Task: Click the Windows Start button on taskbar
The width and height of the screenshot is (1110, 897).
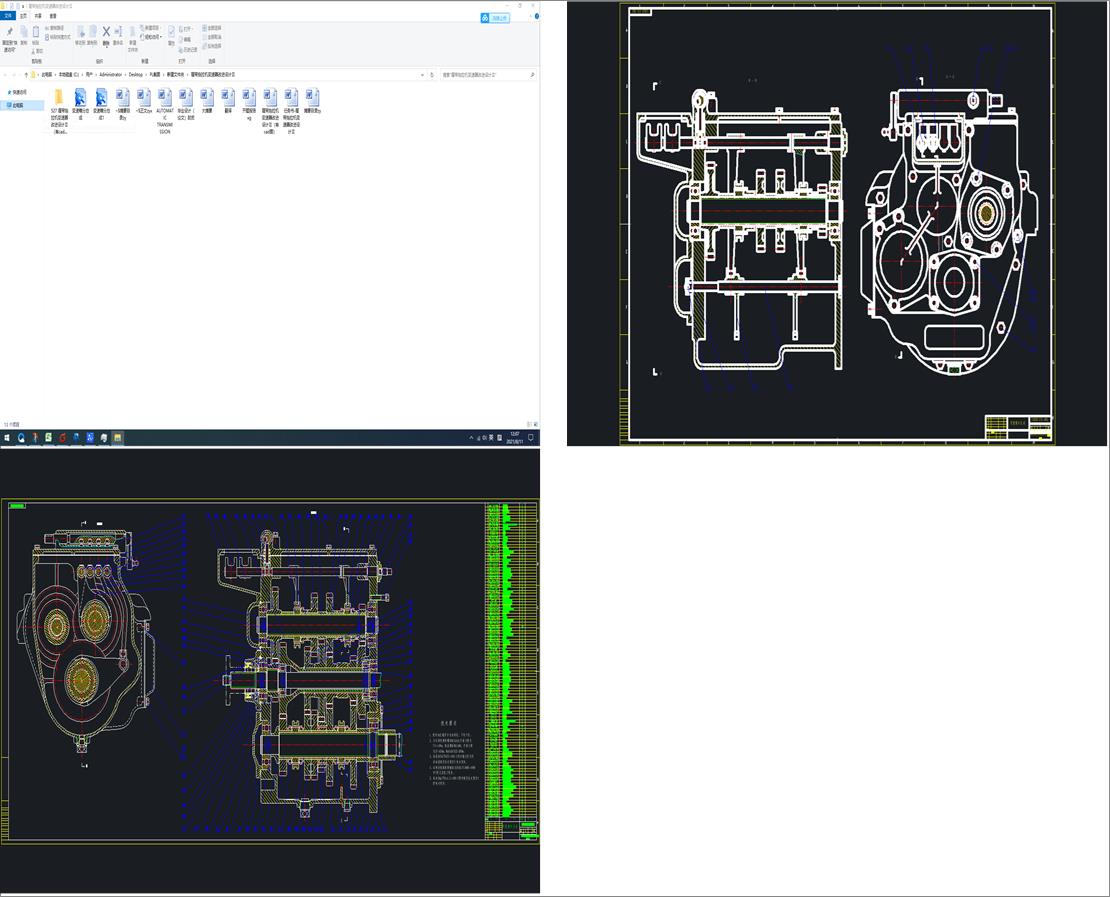Action: pos(7,438)
